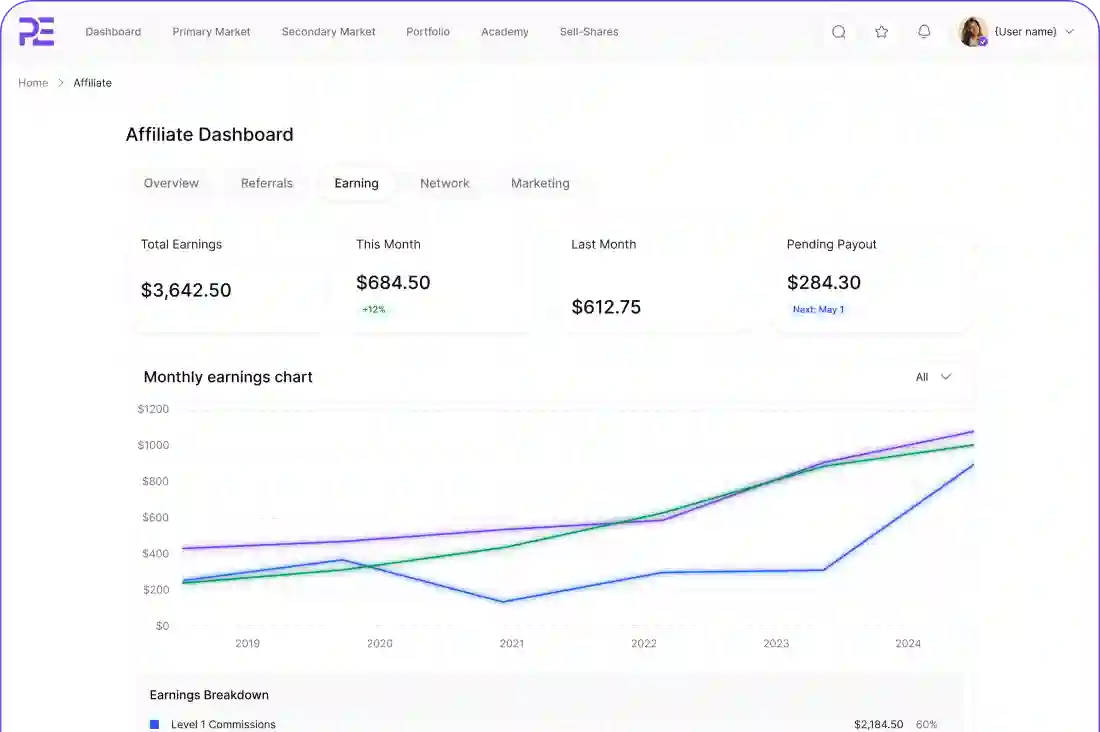Click the Pending Payout card title
The height and width of the screenshot is (732, 1100).
[831, 244]
